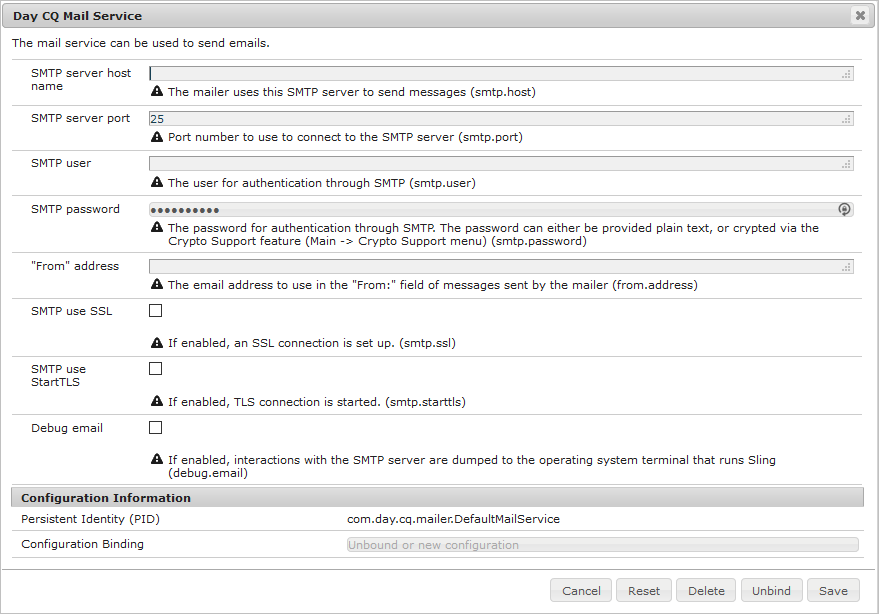Enable Debug email
This screenshot has height=614, width=879.
[156, 428]
